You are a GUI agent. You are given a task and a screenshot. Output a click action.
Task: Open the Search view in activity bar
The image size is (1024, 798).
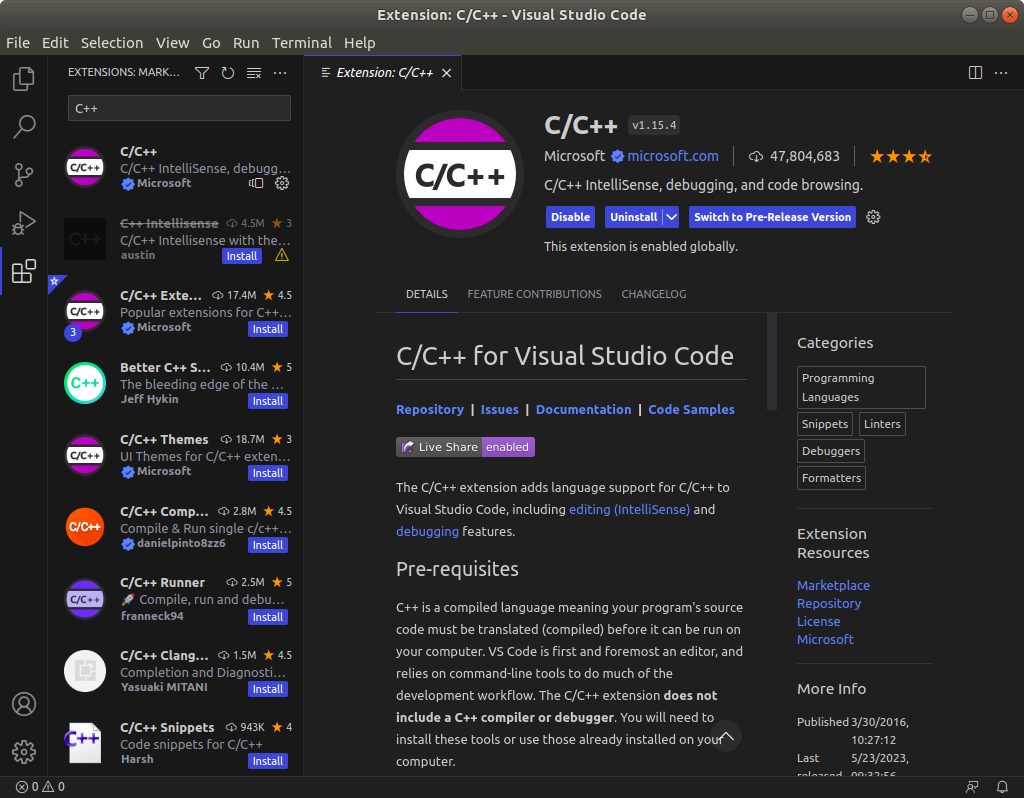click(x=24, y=127)
